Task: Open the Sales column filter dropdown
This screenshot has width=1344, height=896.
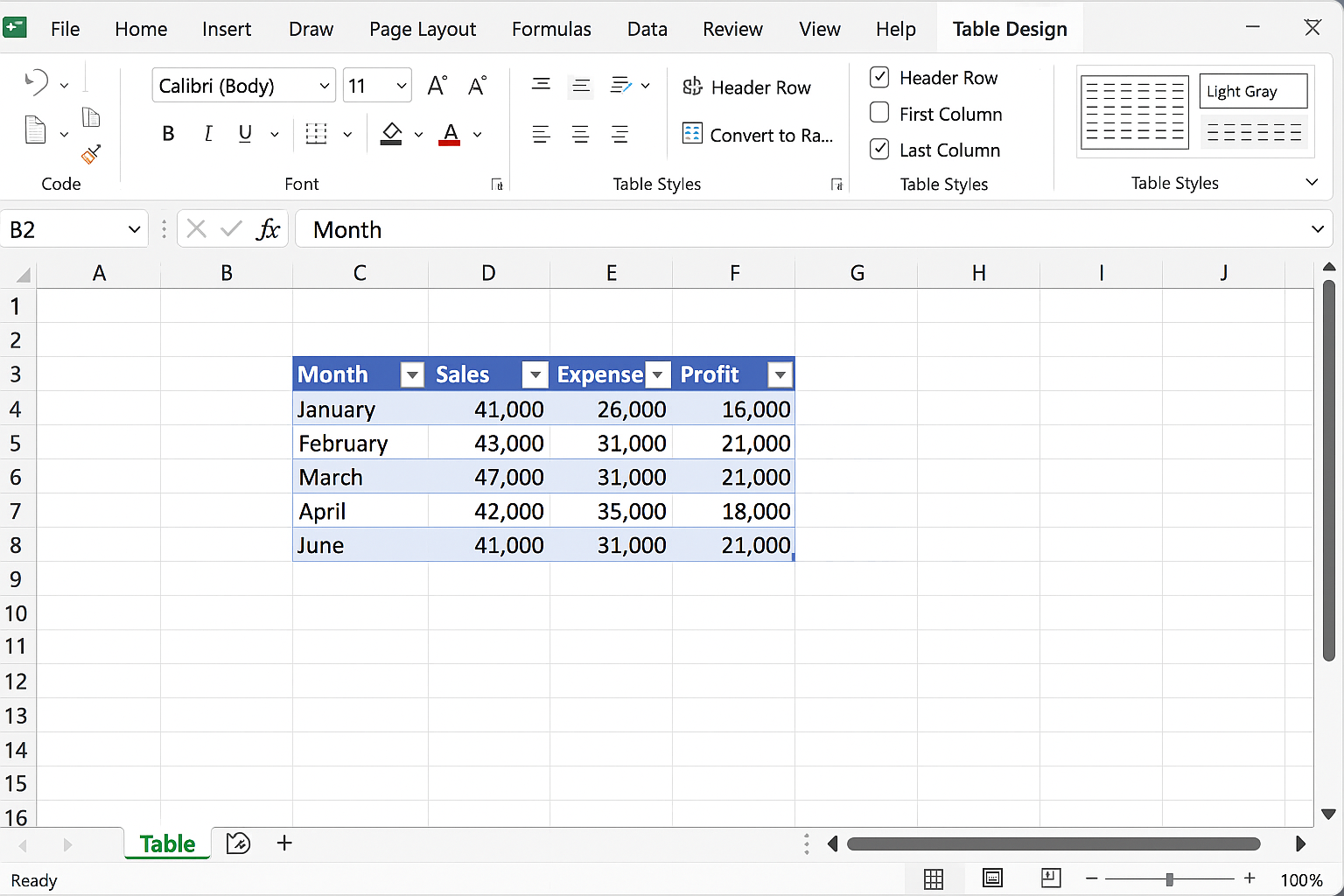Action: point(535,375)
